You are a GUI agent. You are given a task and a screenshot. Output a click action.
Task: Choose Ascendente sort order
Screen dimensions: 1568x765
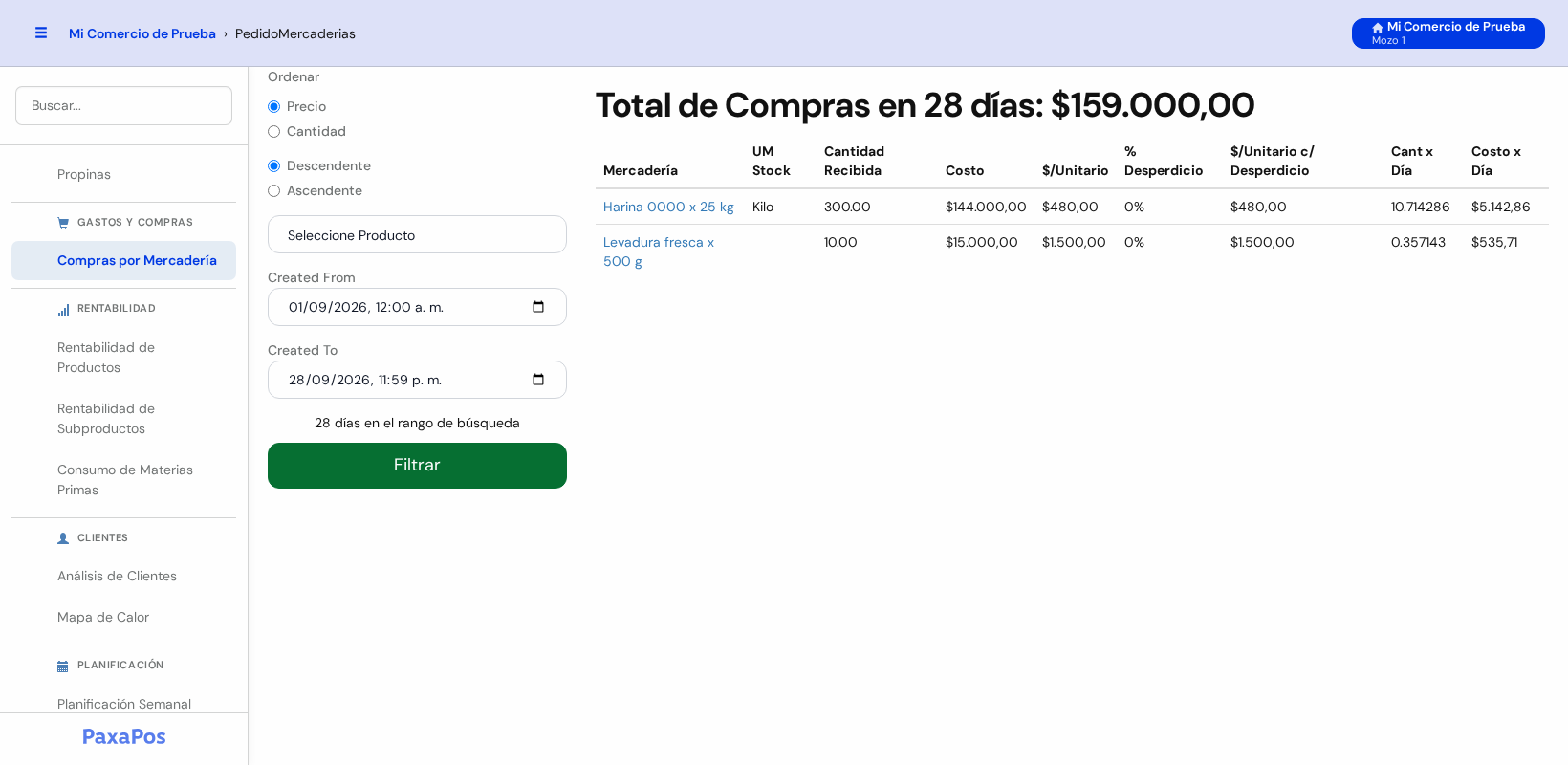(274, 191)
